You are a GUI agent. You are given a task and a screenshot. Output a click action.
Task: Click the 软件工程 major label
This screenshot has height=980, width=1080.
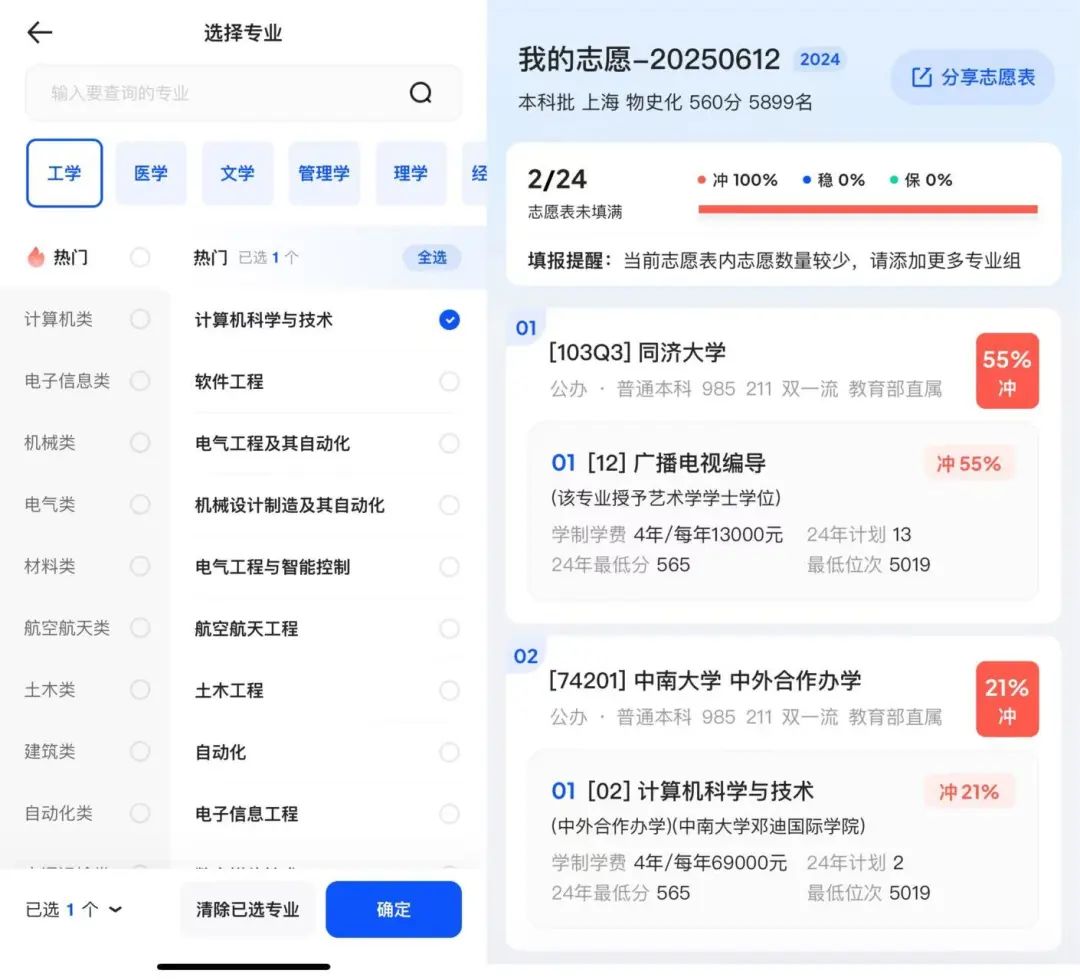pyautogui.click(x=229, y=382)
